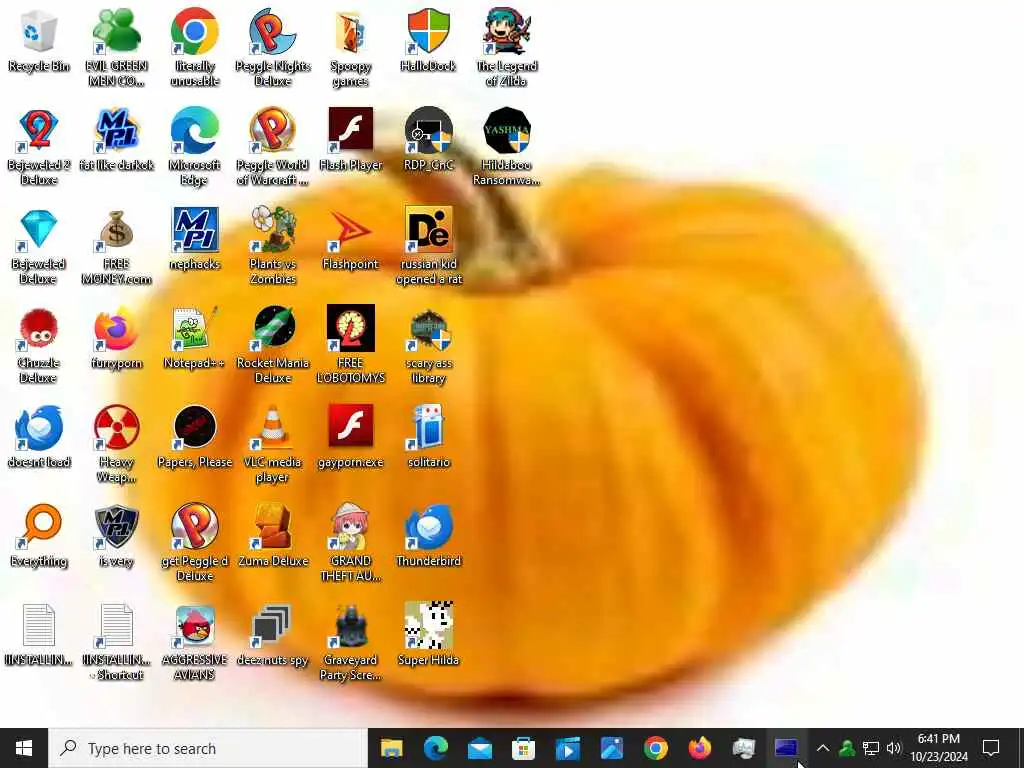Viewport: 1024px width, 768px height.
Task: Launch Microsoft Edge from the taskbar
Action: point(436,748)
